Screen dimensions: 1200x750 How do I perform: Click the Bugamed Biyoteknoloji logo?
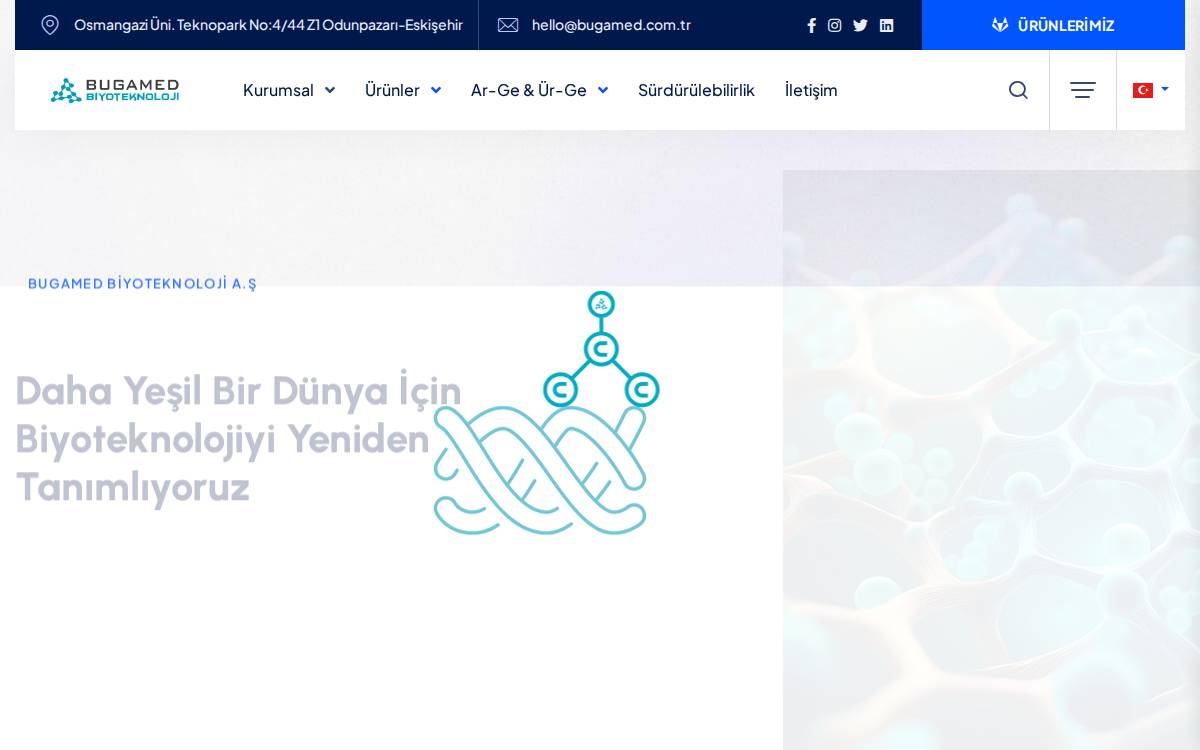[x=115, y=90]
